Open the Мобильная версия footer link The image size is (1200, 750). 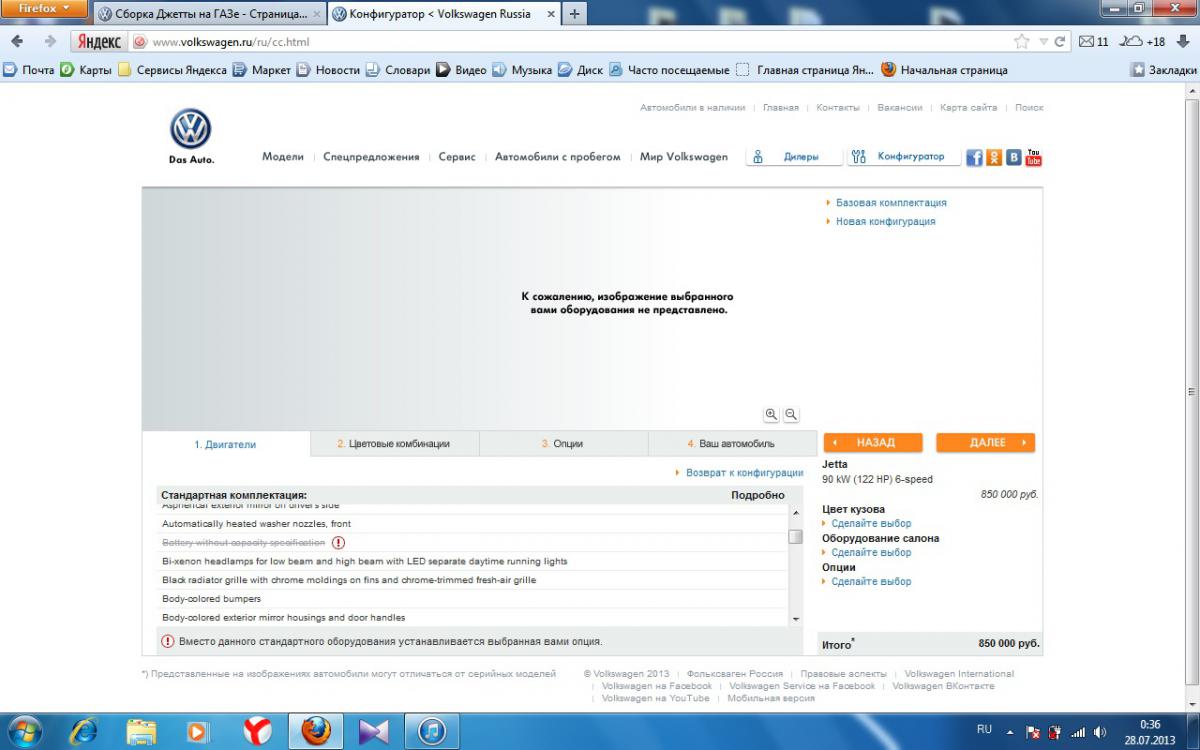(x=771, y=699)
